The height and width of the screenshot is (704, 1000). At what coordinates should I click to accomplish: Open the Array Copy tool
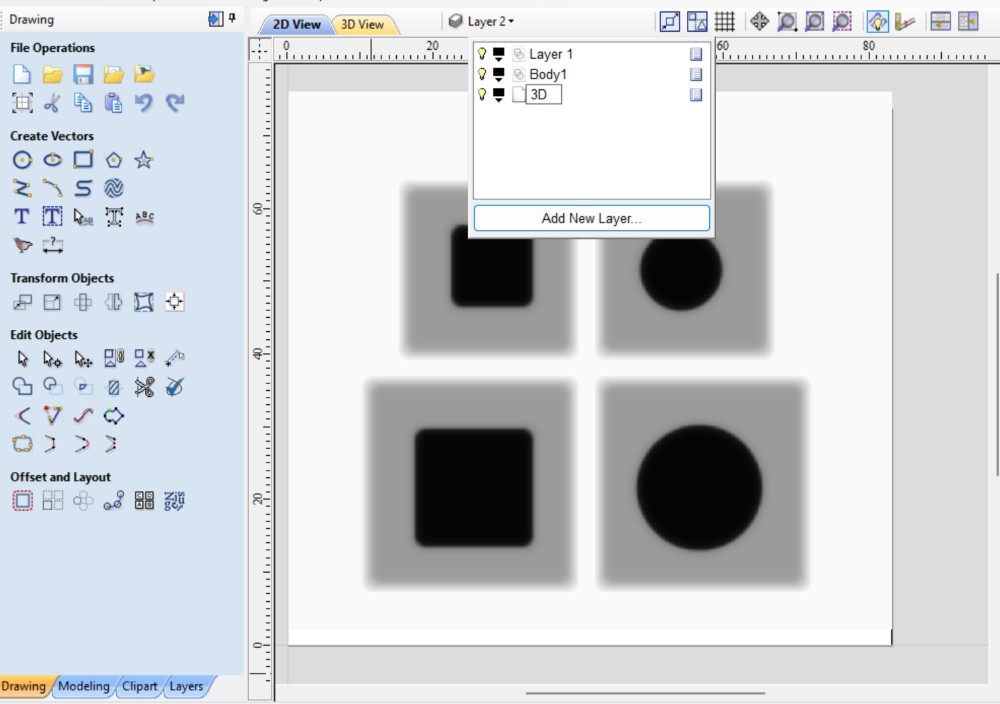point(52,501)
